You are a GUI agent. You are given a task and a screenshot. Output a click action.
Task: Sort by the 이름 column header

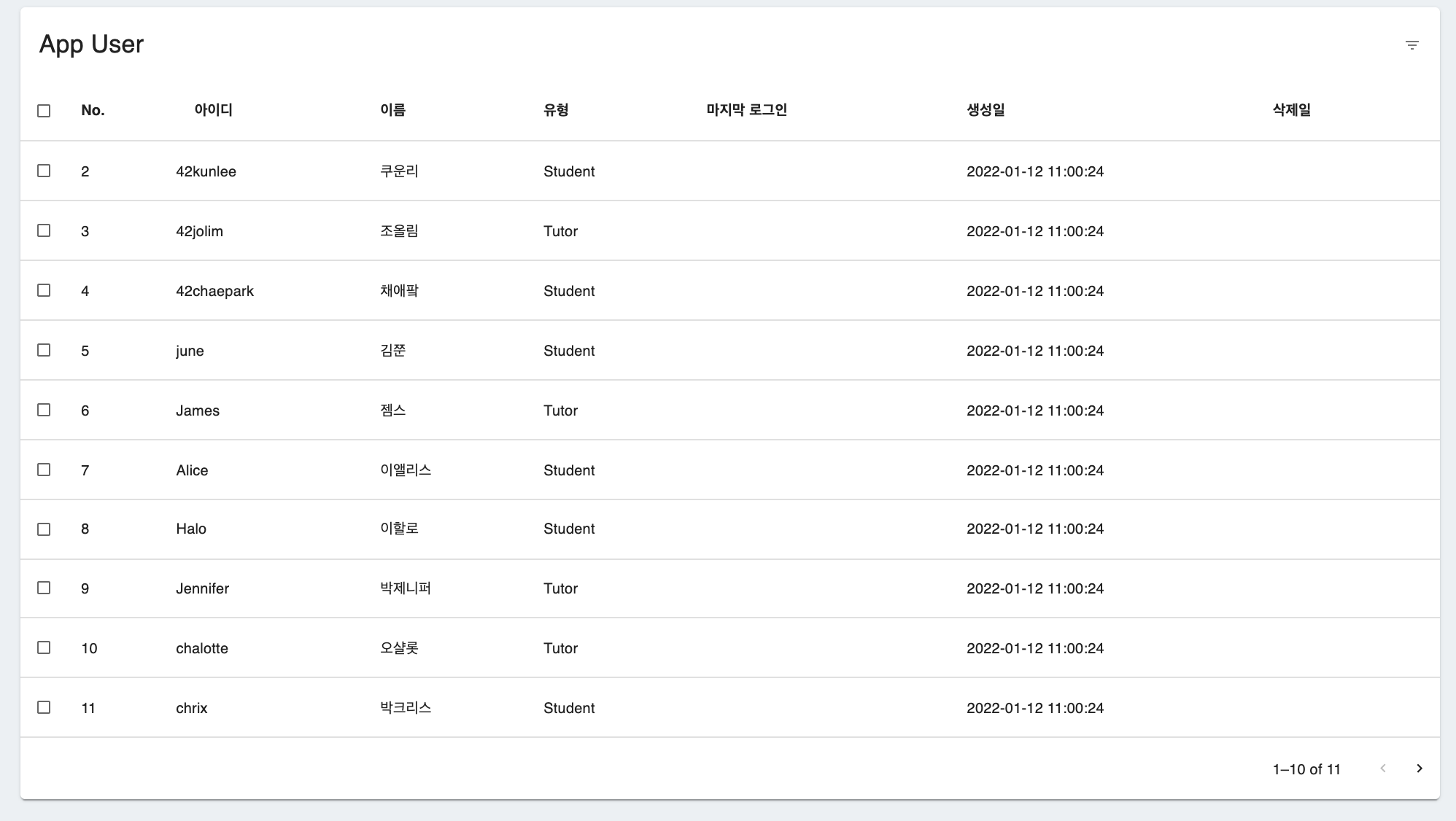392,109
